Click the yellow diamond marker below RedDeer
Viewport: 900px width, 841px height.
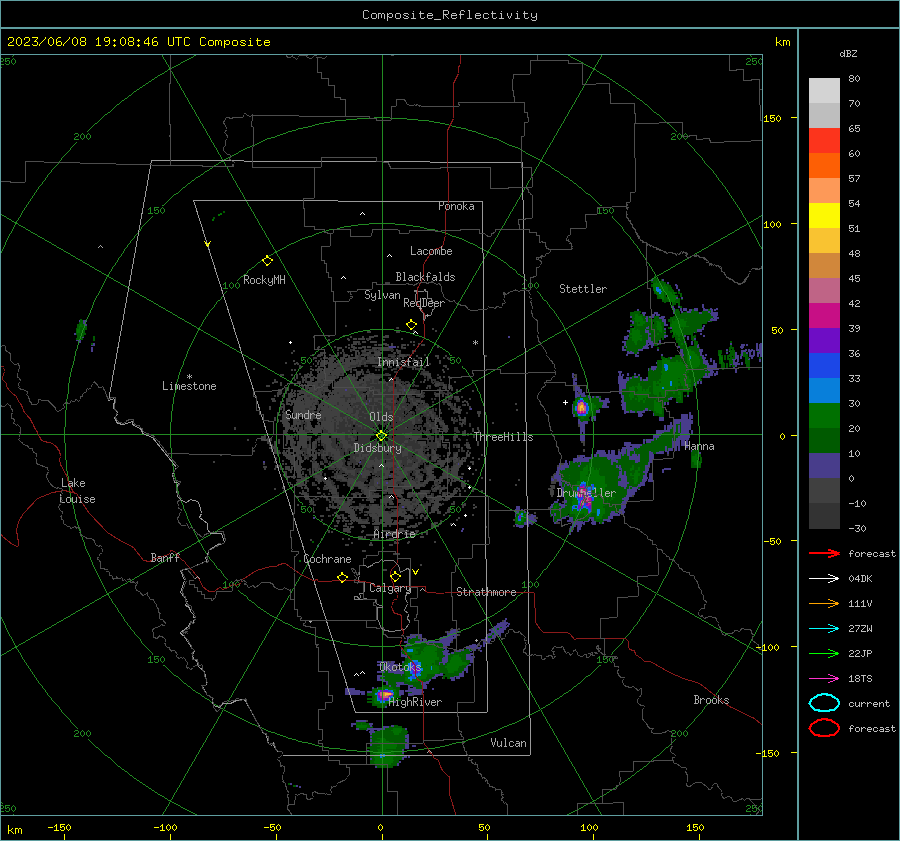tap(411, 325)
